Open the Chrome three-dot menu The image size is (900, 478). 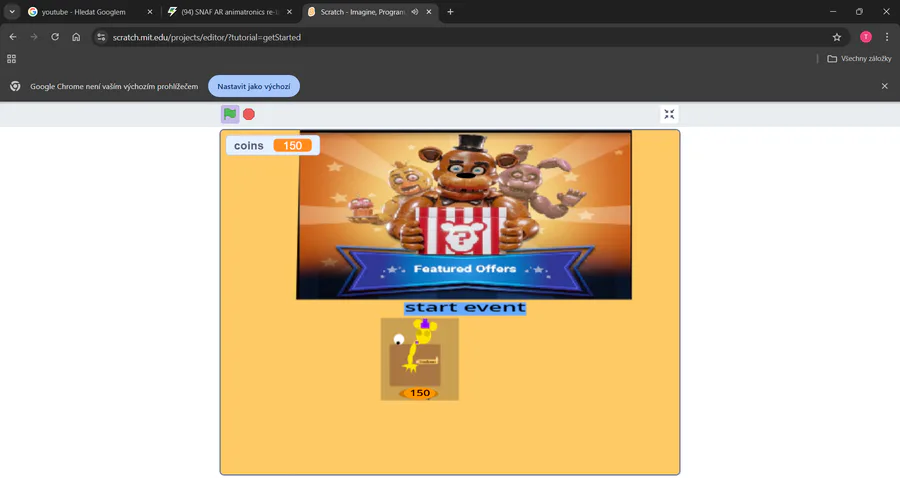point(887,37)
